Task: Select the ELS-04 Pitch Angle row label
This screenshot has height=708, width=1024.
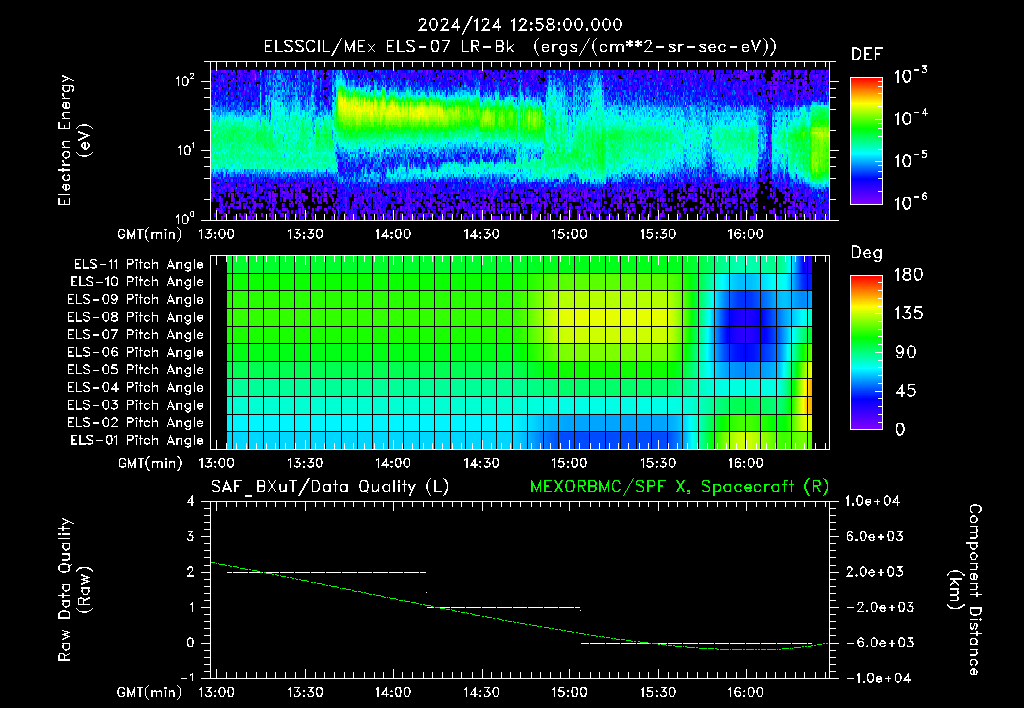Action: click(x=136, y=388)
